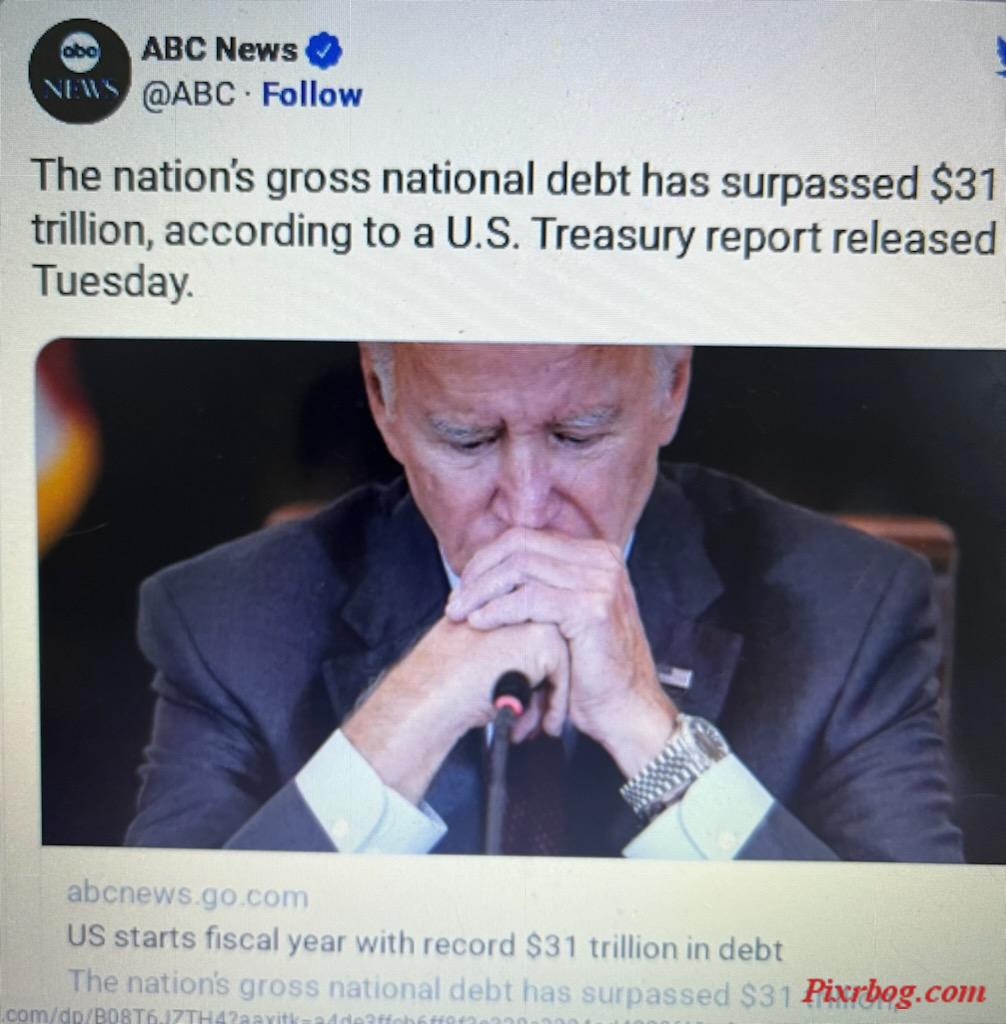Click the flag lapel pin in the photo
This screenshot has height=1024, width=1006.
(x=675, y=676)
